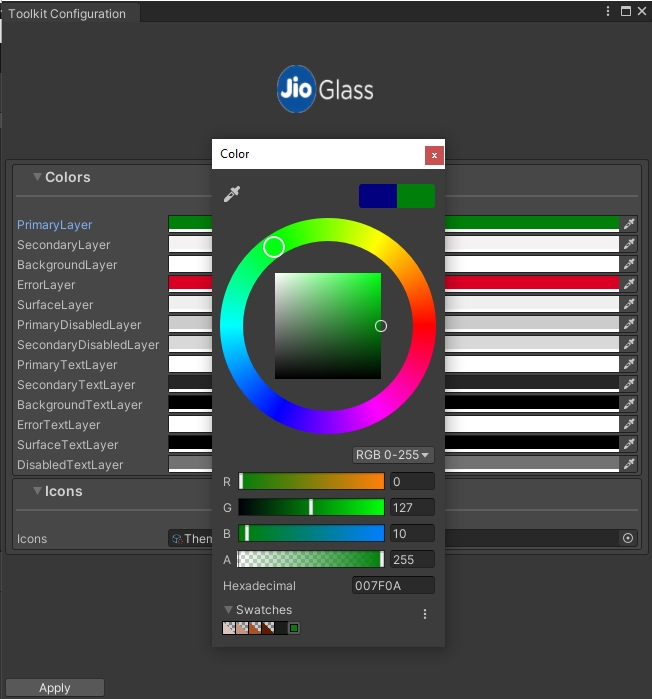Screen dimensions: 652x699
Task: Click the ErrorLayer red color bar
Action: point(530,284)
